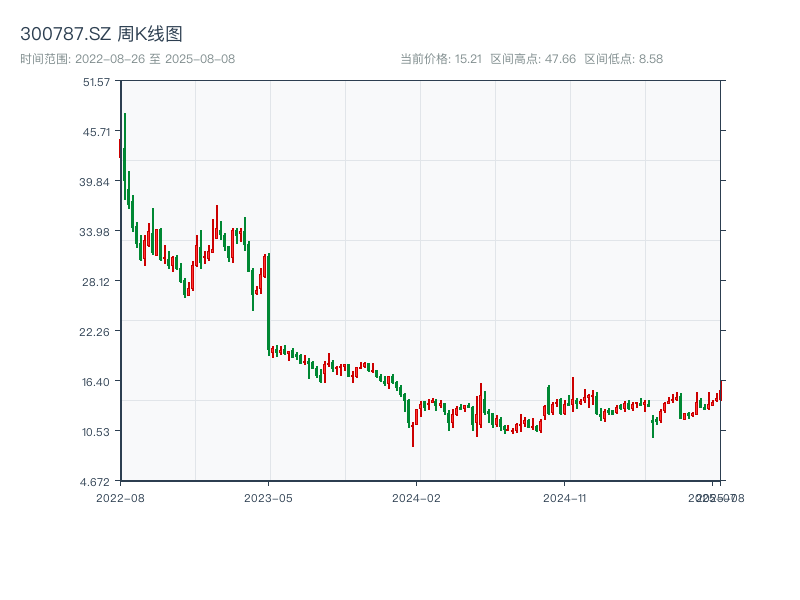Click the 45.71 y-axis label

96,131
